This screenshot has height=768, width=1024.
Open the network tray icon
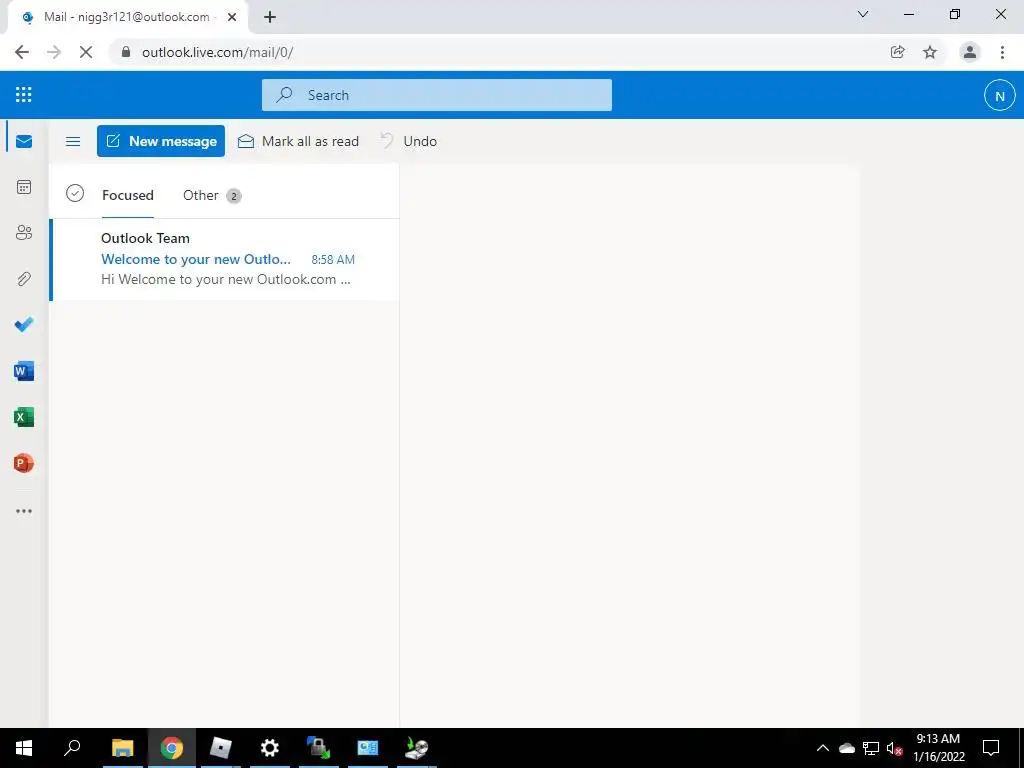871,748
